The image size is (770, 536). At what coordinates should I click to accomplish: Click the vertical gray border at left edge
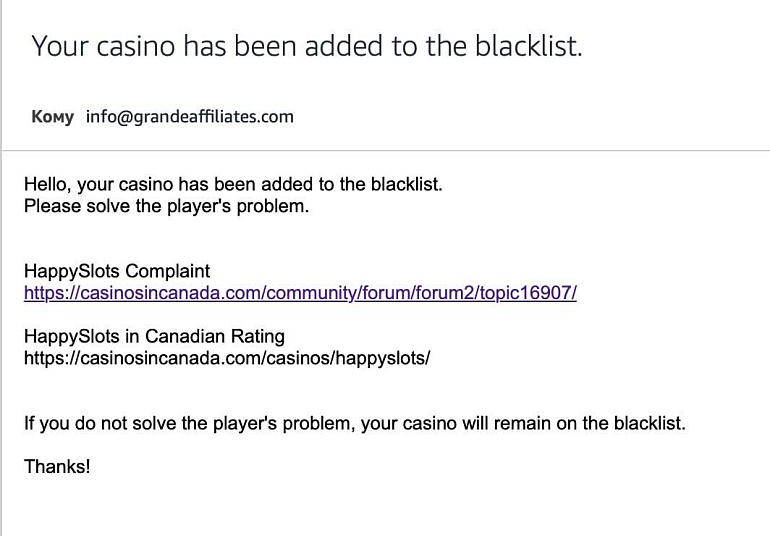tap(1, 268)
